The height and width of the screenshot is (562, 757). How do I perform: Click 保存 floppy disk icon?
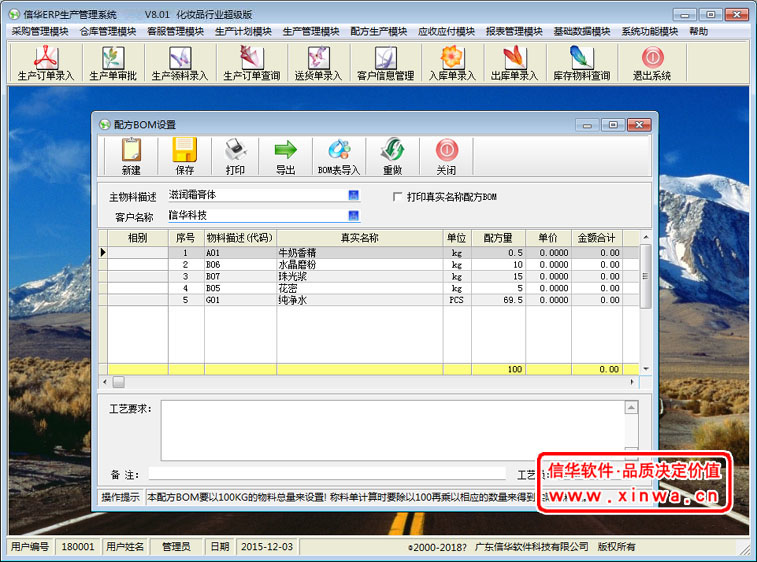pyautogui.click(x=184, y=156)
